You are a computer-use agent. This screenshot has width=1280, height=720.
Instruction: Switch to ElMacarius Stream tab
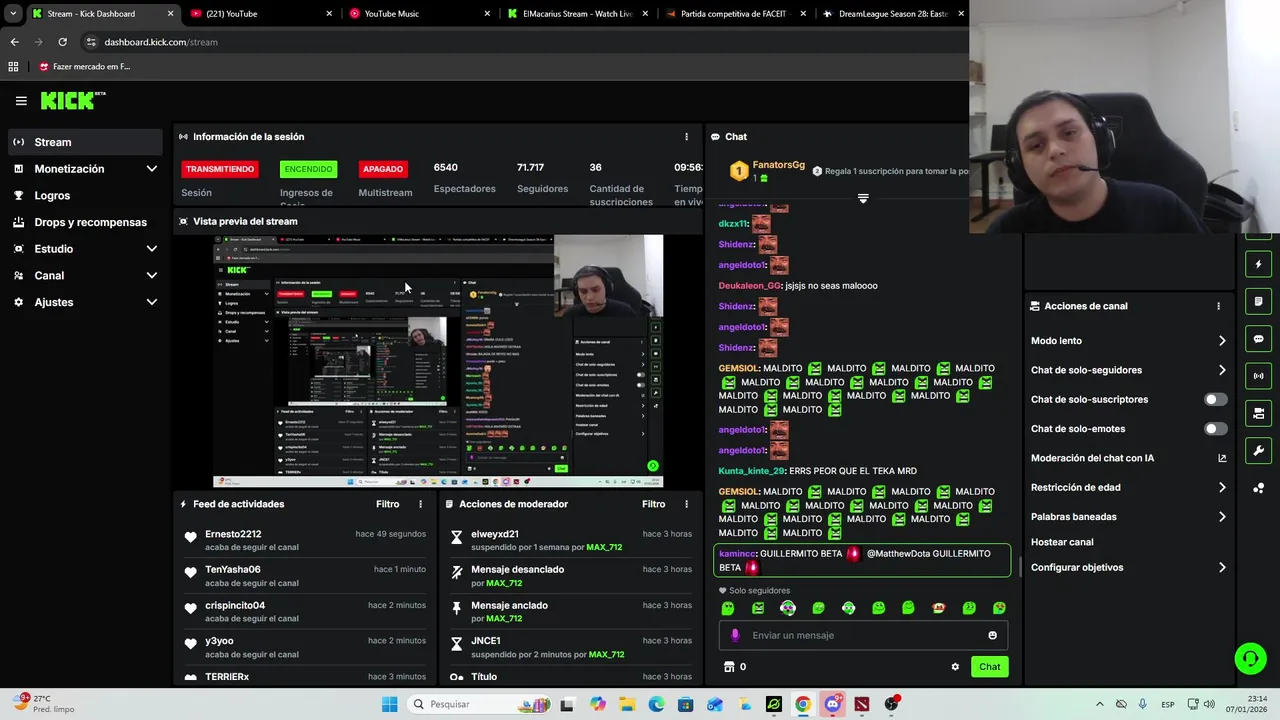577,14
